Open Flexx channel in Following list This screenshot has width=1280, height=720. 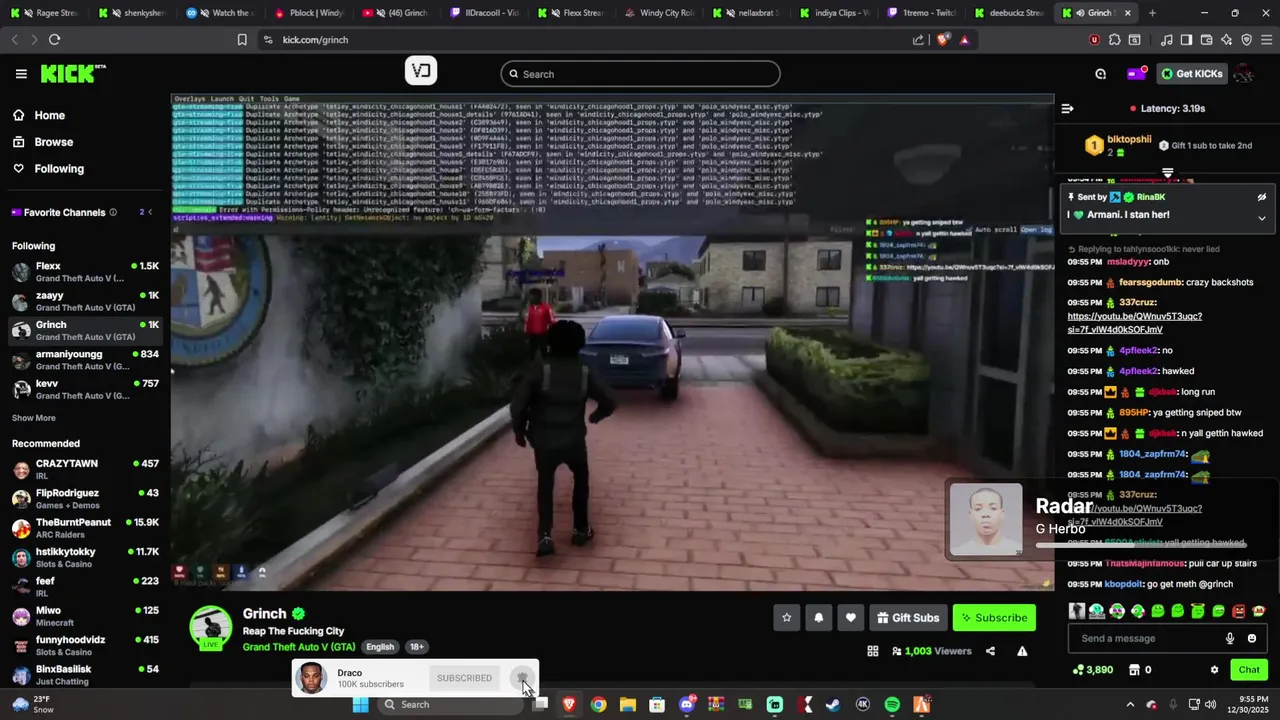(x=85, y=272)
